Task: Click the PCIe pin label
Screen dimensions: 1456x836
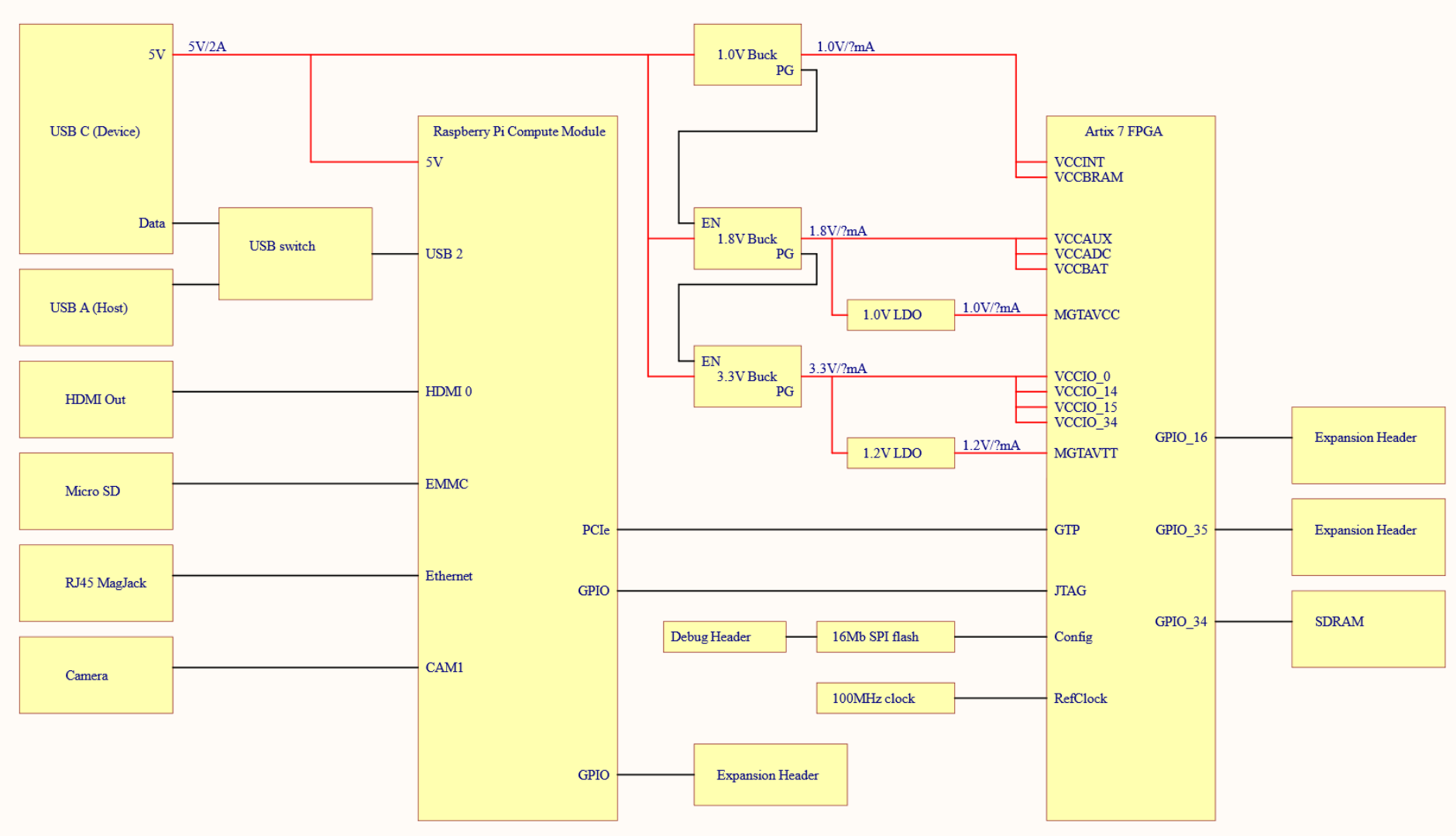Action: click(596, 529)
